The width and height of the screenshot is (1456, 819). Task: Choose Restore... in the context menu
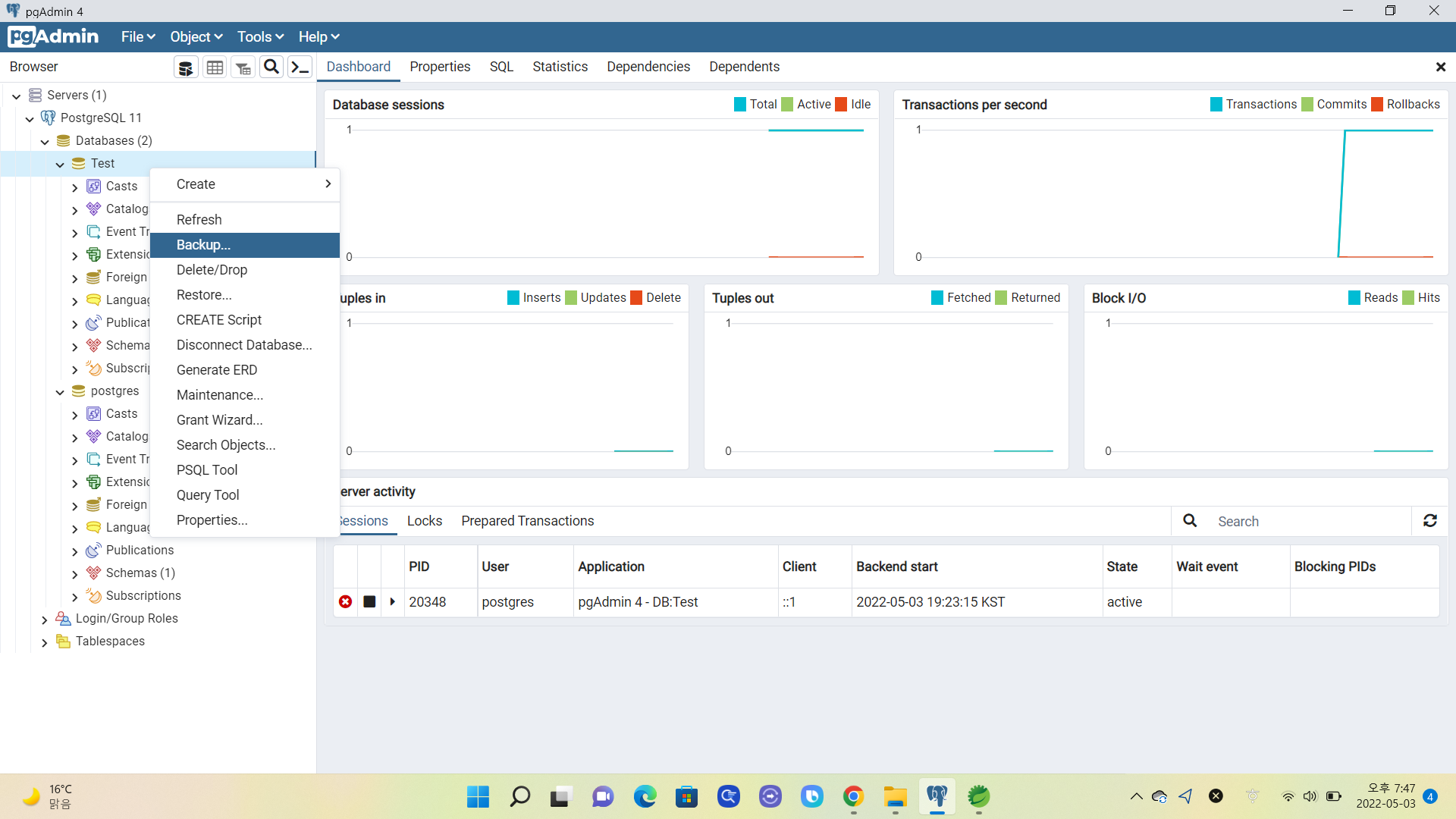(204, 295)
